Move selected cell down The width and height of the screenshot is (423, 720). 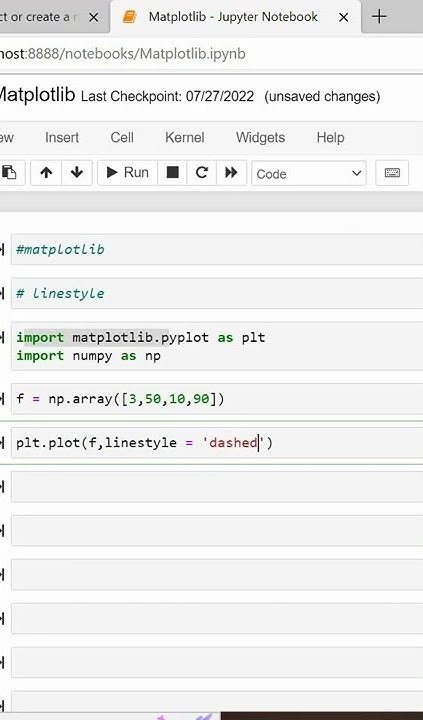coord(77,173)
